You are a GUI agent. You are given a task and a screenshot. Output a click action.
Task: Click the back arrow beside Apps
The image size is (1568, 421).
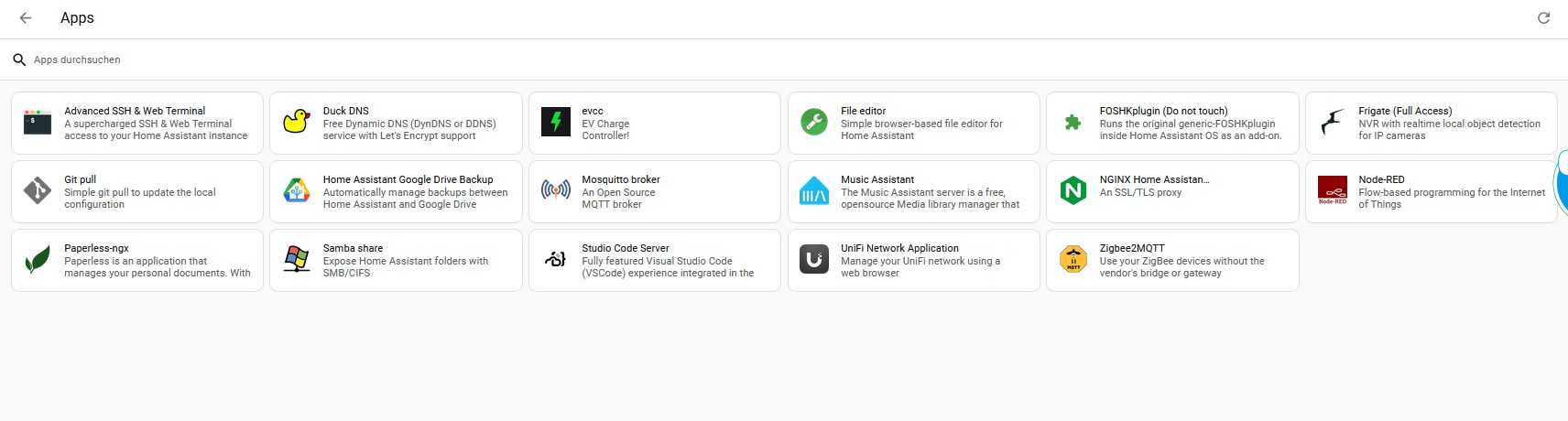pyautogui.click(x=26, y=18)
